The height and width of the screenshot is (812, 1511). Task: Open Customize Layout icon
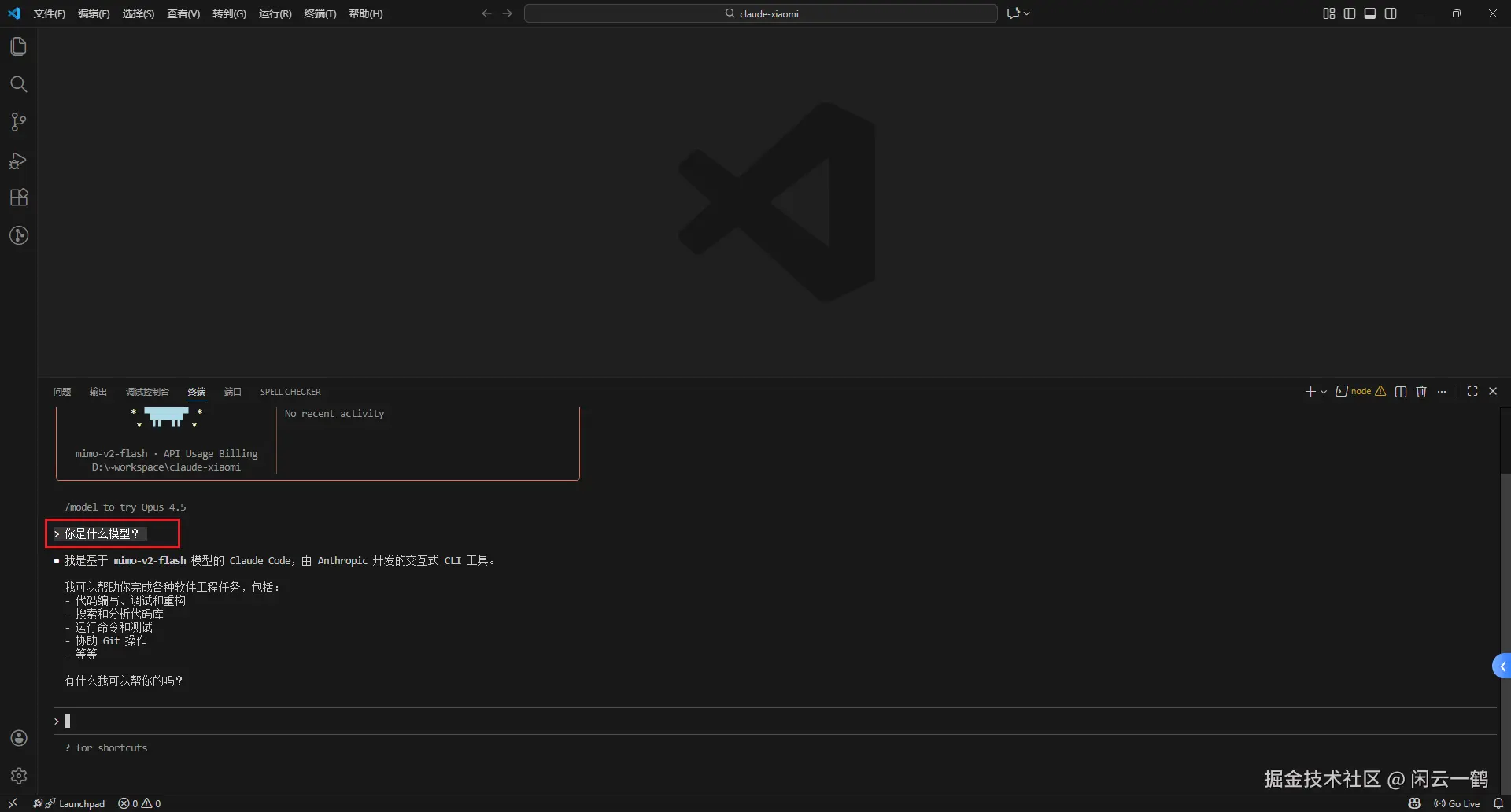pos(1329,13)
